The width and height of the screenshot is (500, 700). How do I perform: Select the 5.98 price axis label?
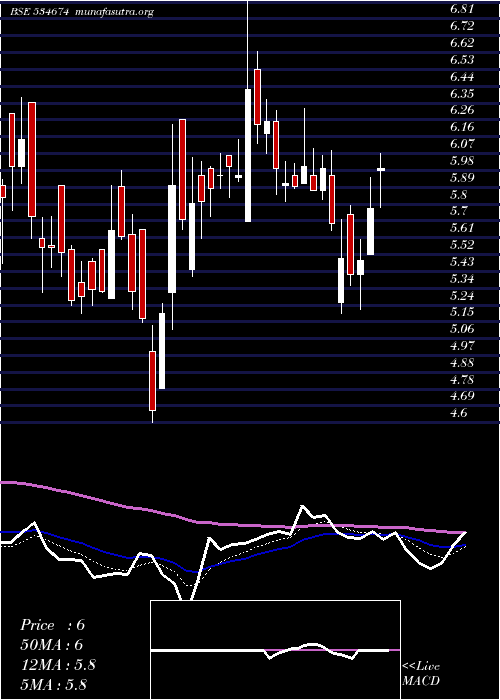(462, 161)
